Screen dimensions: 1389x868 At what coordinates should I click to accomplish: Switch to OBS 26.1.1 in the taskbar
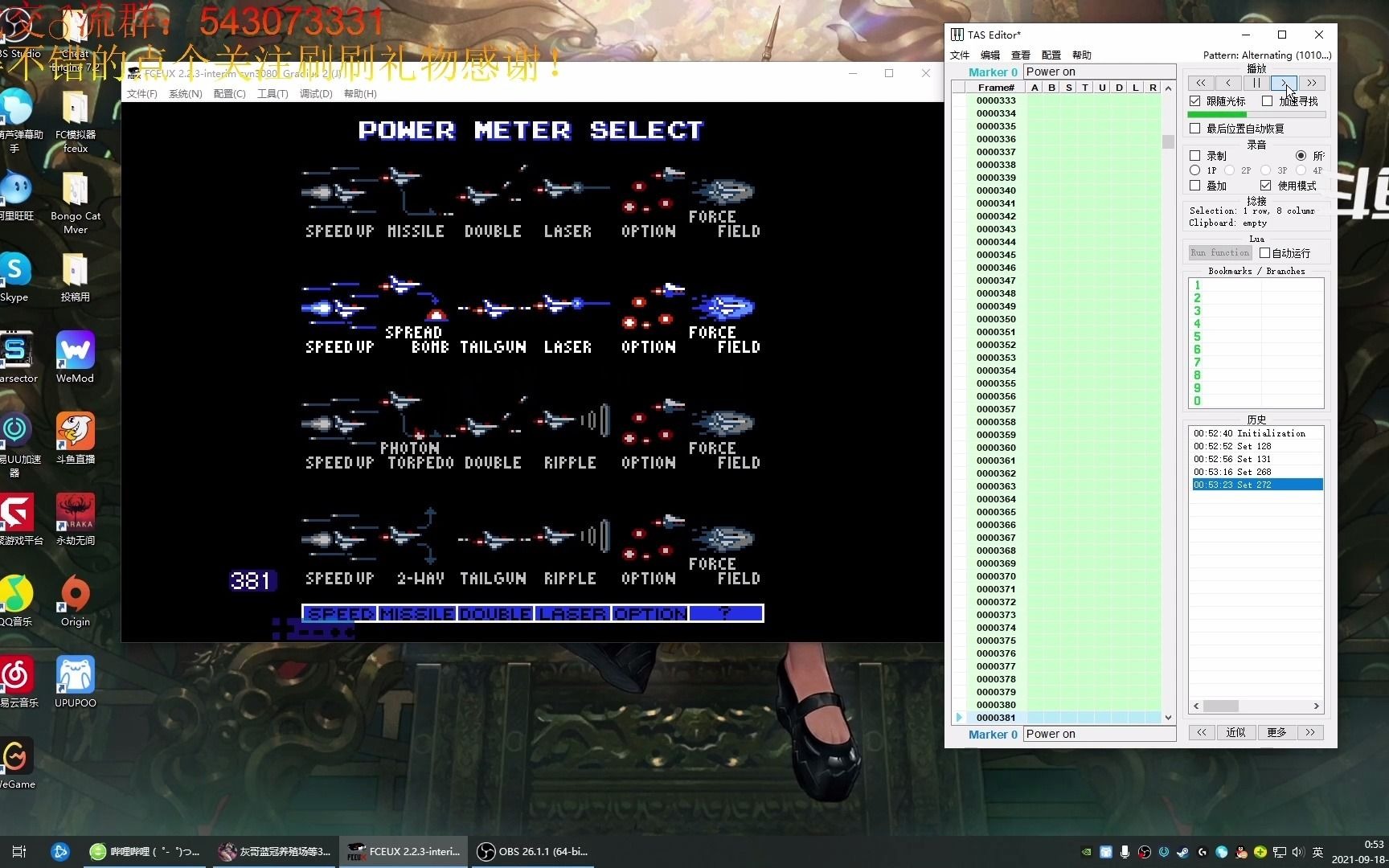pyautogui.click(x=531, y=852)
